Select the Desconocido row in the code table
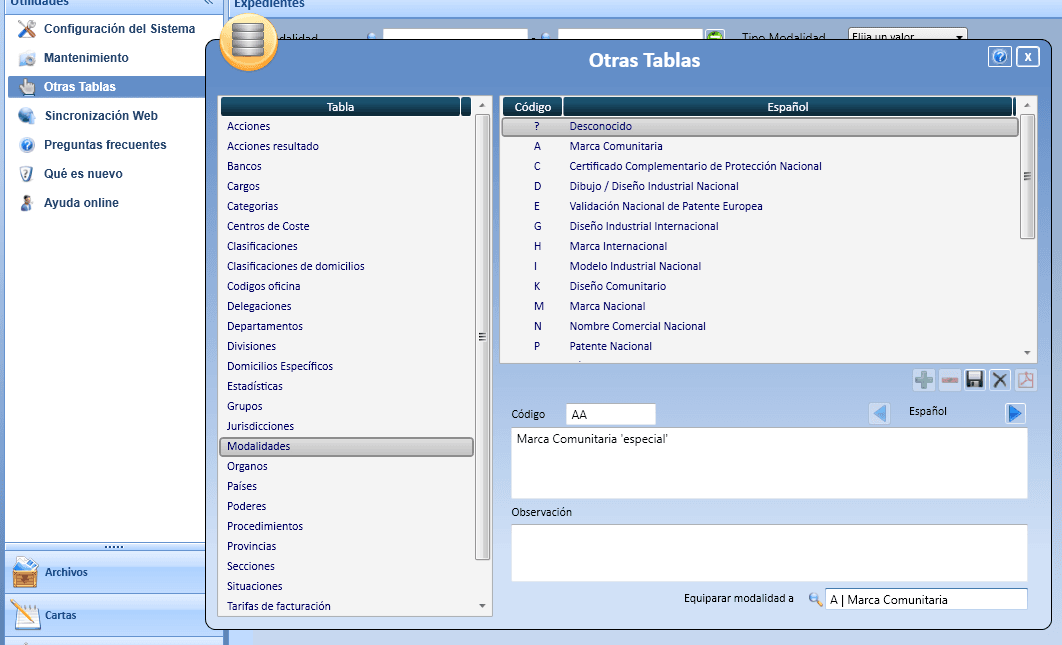The image size is (1062, 645). pyautogui.click(x=760, y=127)
